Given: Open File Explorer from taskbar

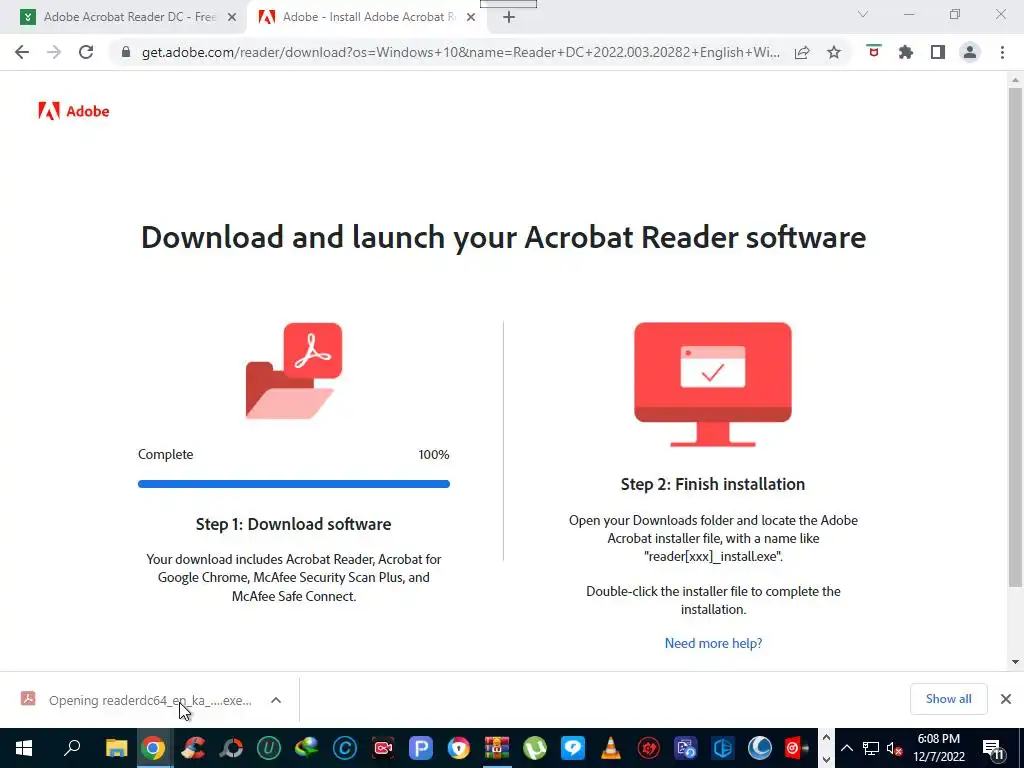Looking at the screenshot, I should pyautogui.click(x=116, y=748).
